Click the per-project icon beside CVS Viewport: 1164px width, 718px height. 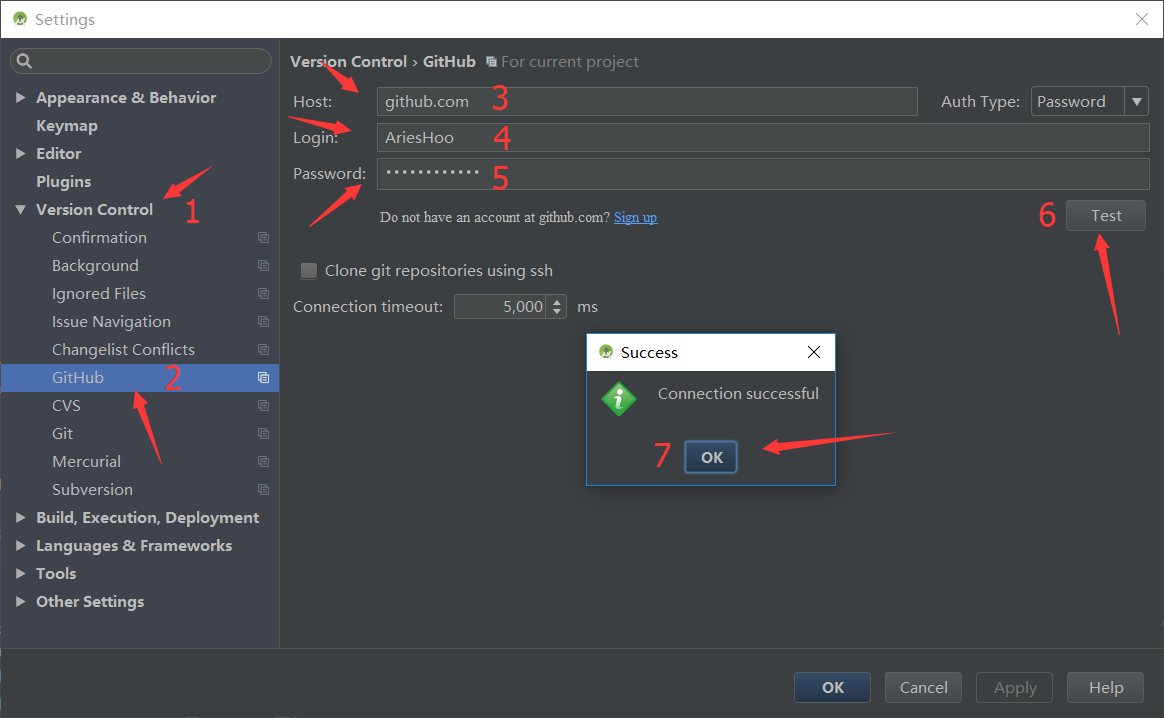click(x=263, y=405)
